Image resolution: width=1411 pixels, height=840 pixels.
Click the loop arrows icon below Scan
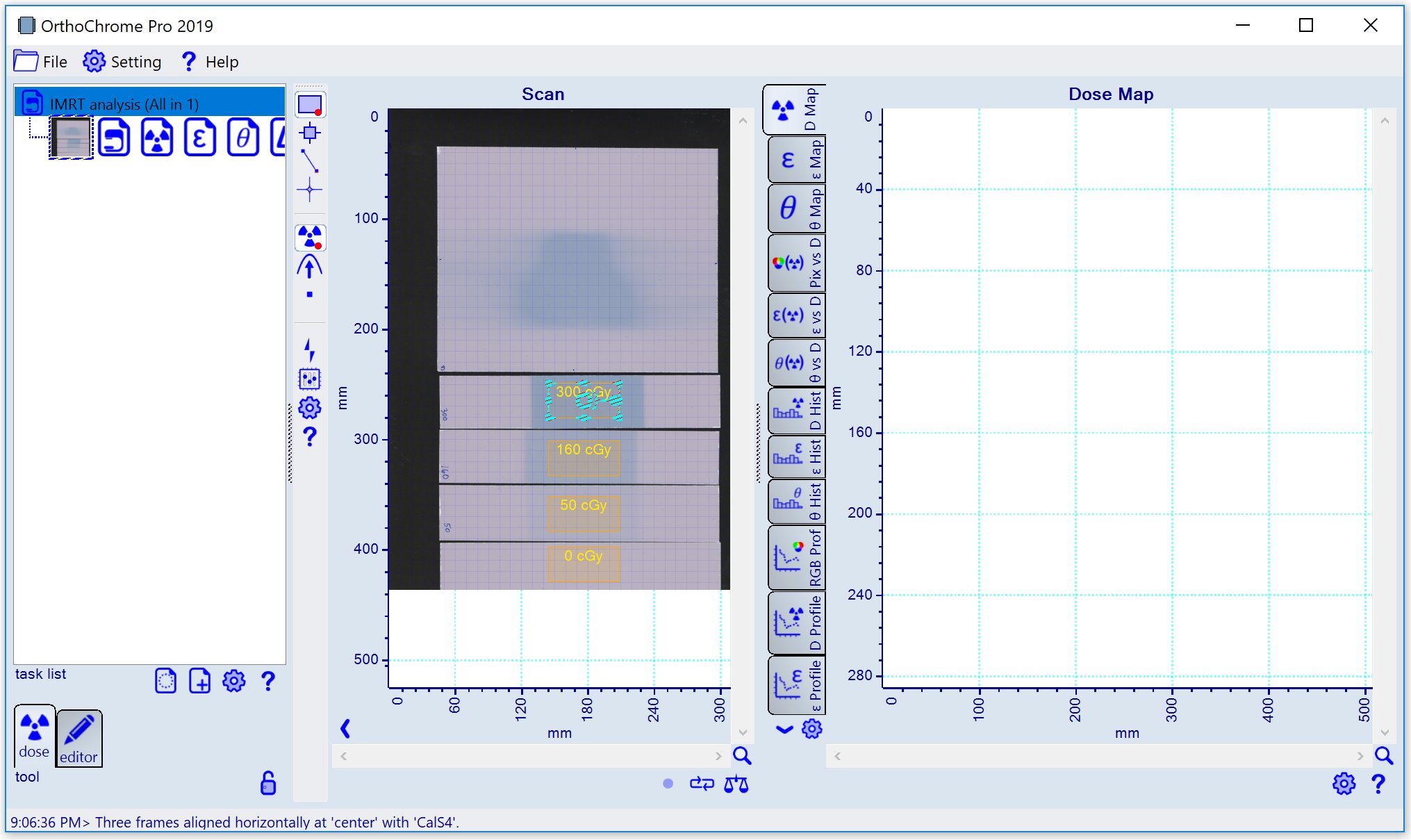tap(702, 784)
